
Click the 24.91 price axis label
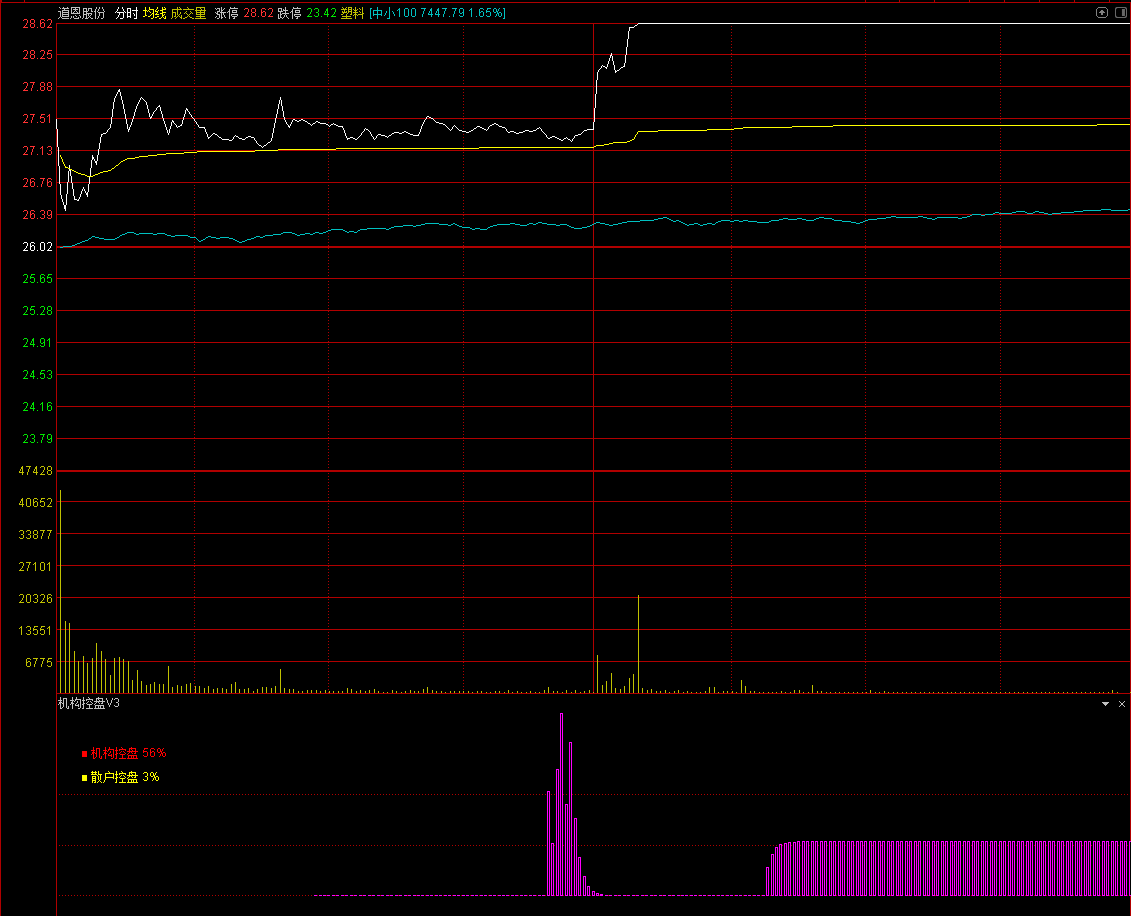[x=38, y=343]
